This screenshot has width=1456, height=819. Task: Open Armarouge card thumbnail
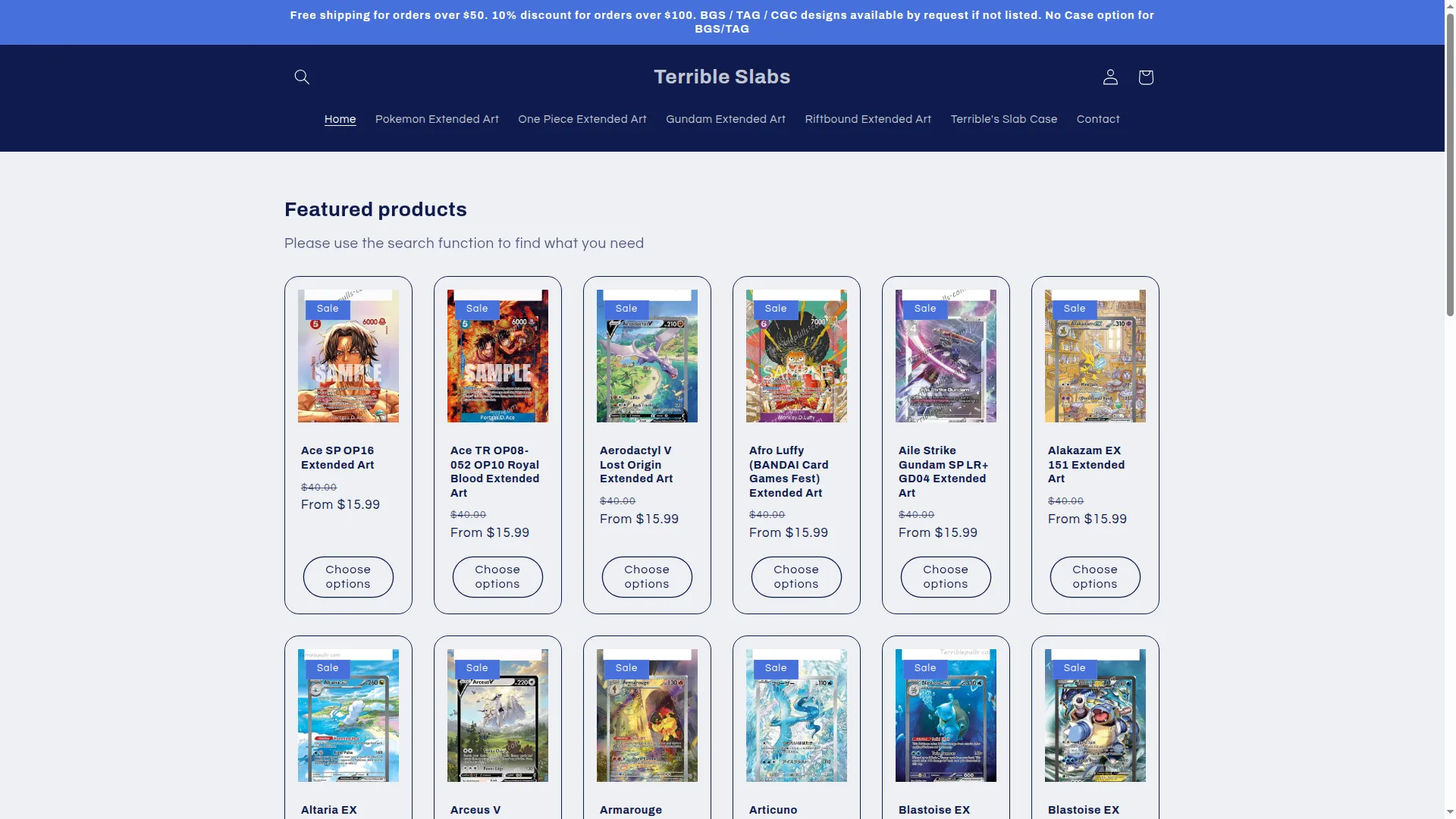click(647, 716)
